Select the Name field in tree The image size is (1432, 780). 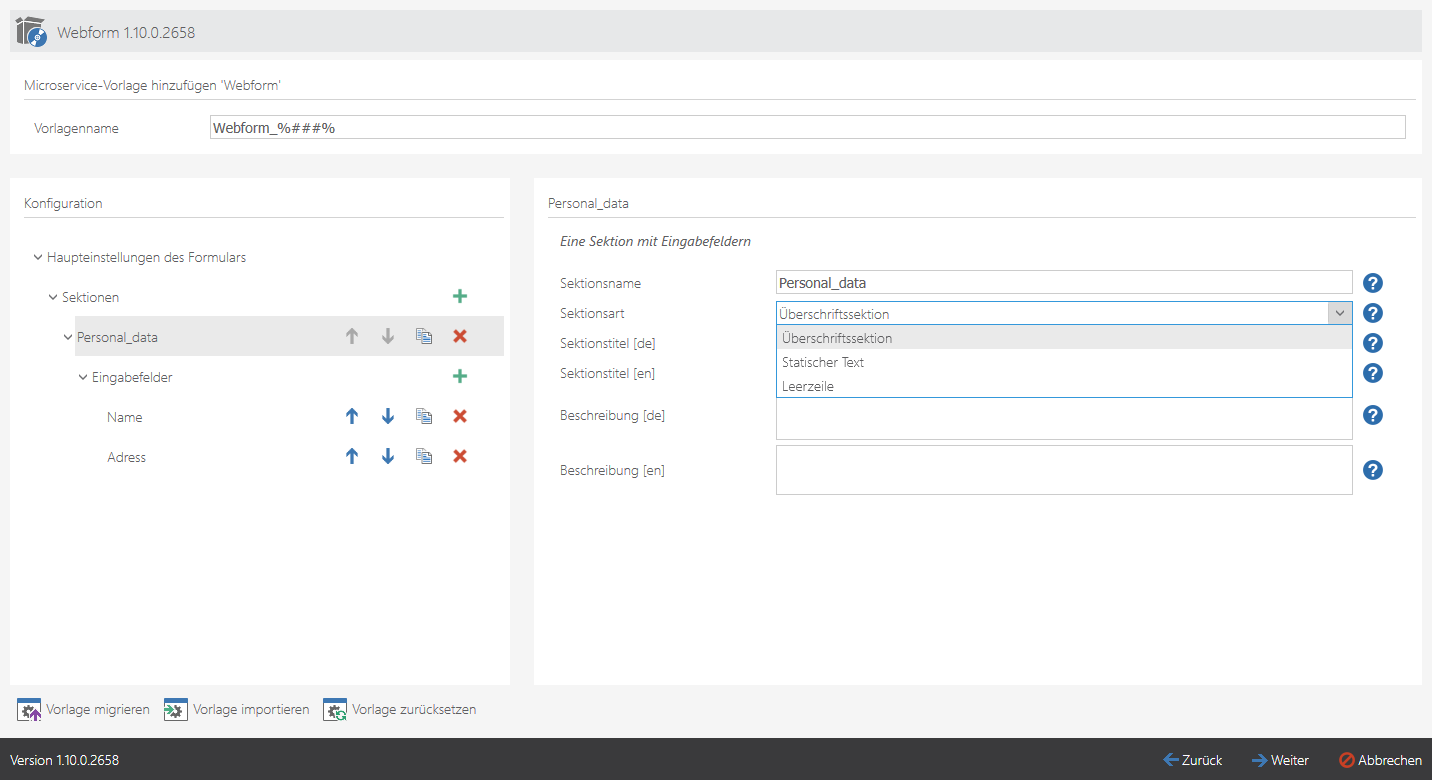(125, 417)
